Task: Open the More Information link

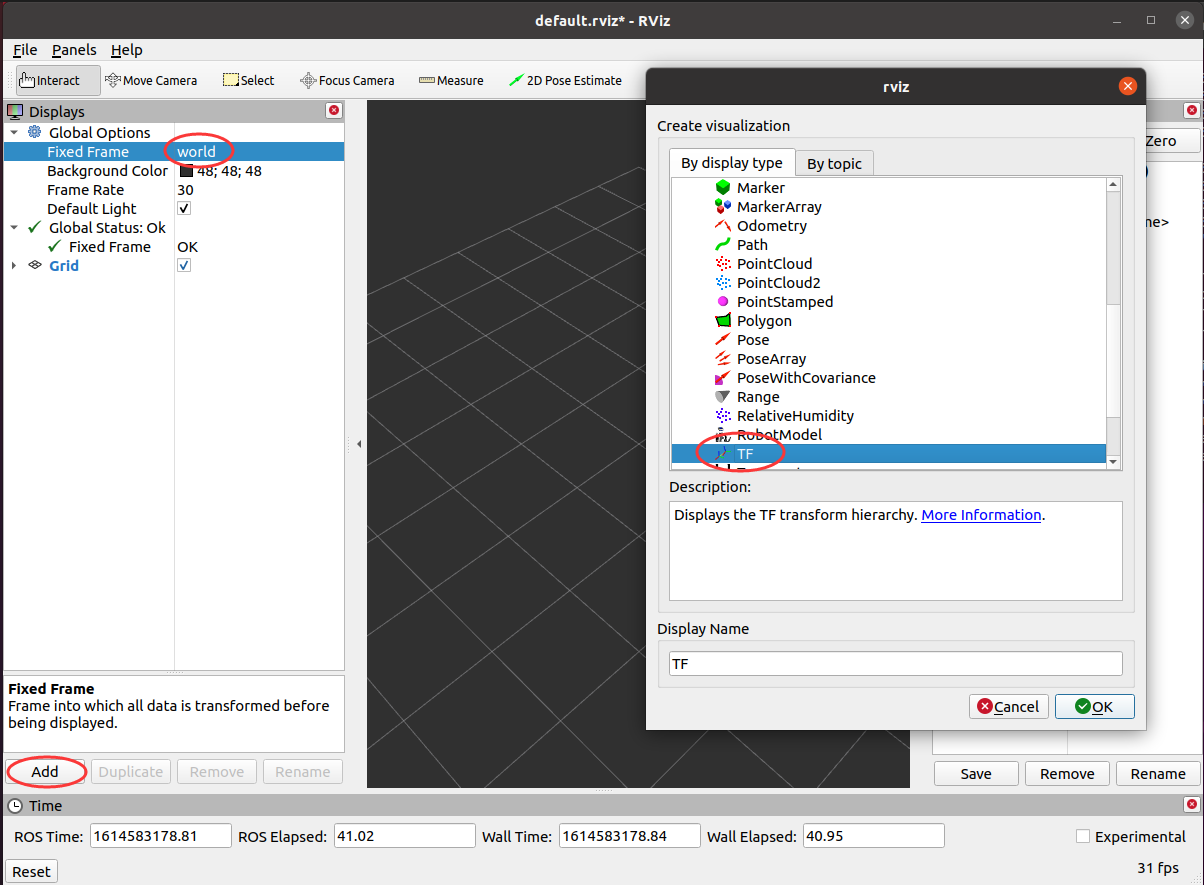Action: [981, 516]
